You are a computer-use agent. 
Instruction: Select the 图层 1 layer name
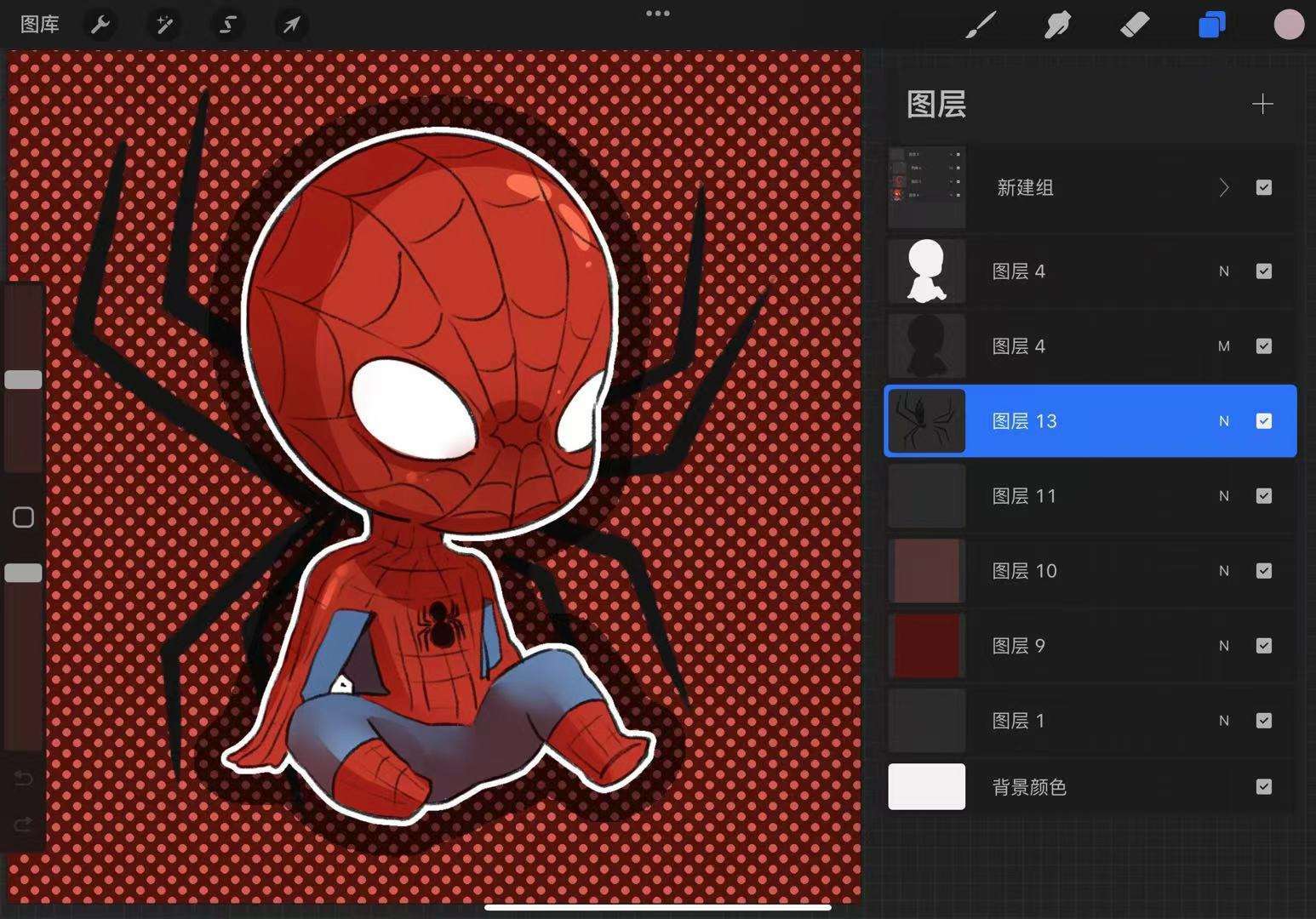[1019, 721]
